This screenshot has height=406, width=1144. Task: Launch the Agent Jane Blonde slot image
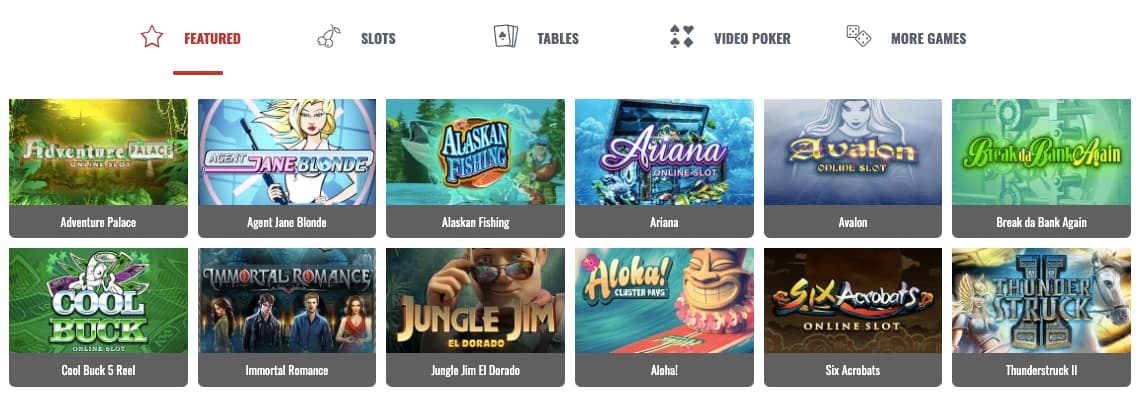coord(287,152)
